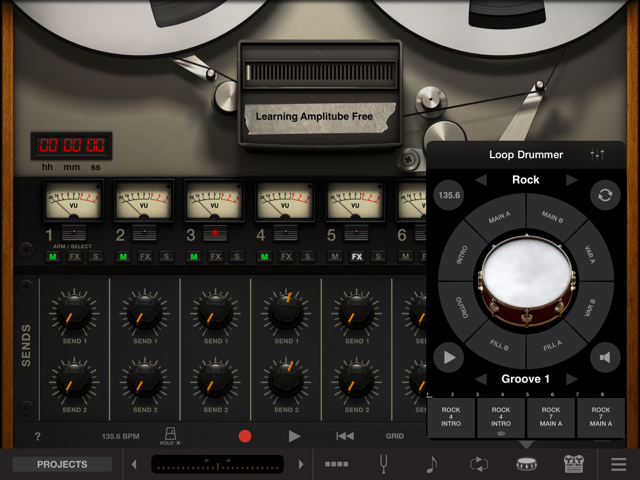
Task: Arm track 5 with its record button
Action: [356, 233]
